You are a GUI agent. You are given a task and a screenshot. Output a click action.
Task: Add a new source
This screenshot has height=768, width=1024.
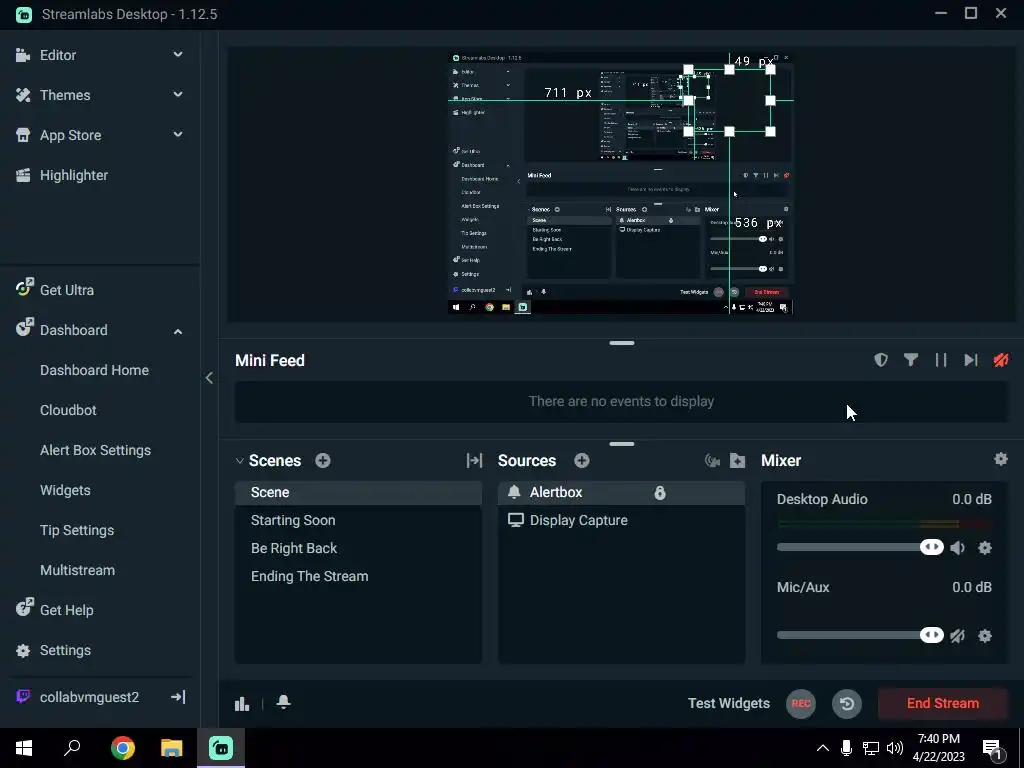point(582,460)
